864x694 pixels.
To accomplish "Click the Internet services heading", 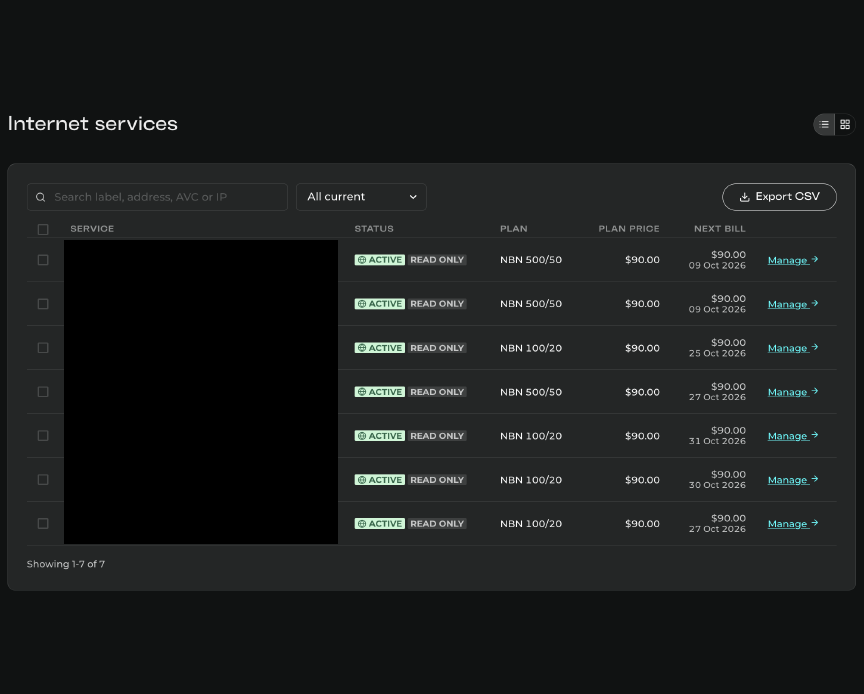I will pyautogui.click(x=93, y=123).
